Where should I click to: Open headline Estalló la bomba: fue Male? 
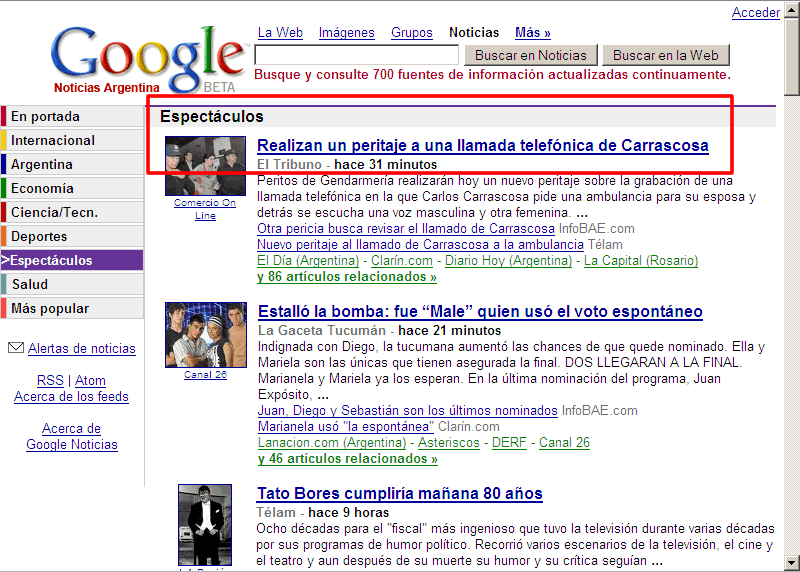pos(480,311)
